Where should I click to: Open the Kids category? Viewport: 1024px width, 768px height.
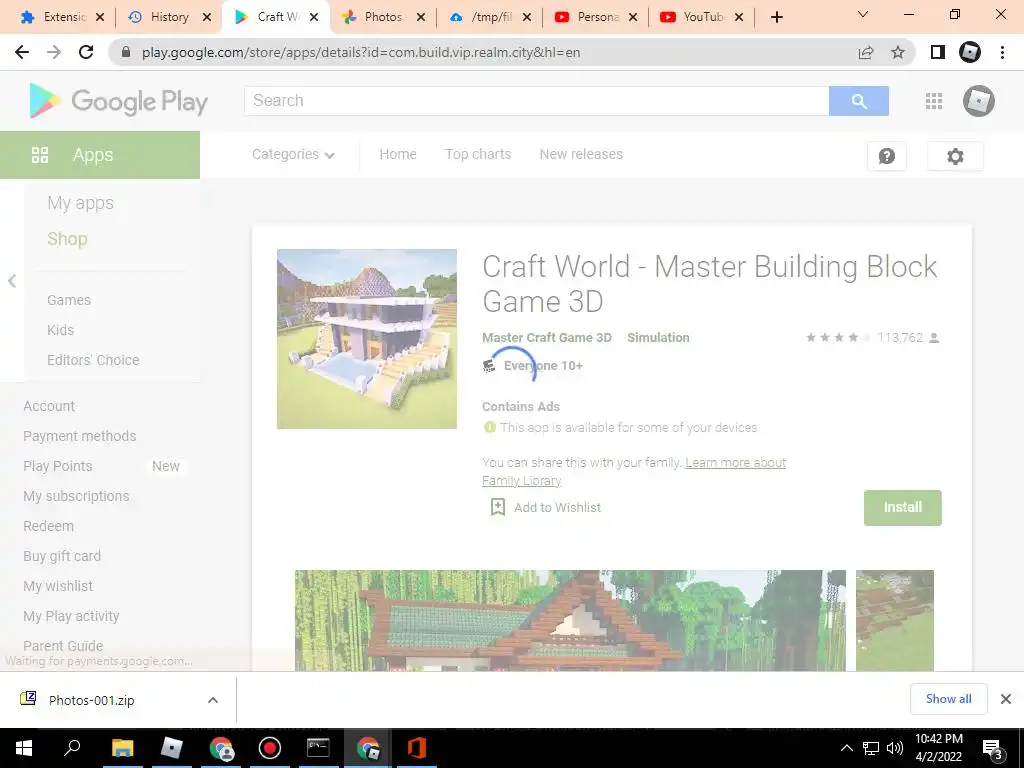[x=60, y=330]
